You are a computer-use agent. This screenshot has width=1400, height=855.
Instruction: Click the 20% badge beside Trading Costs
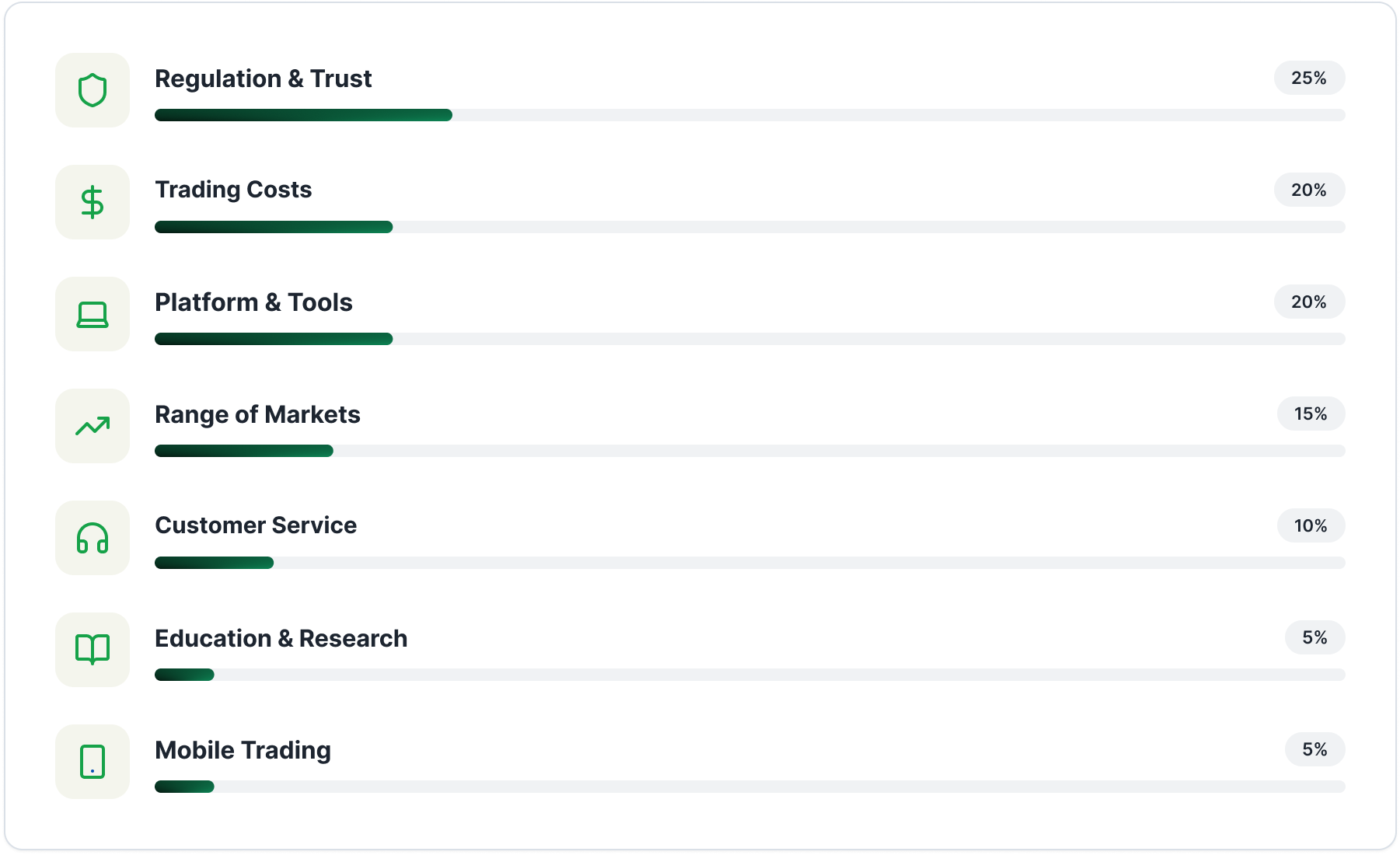pos(1309,190)
